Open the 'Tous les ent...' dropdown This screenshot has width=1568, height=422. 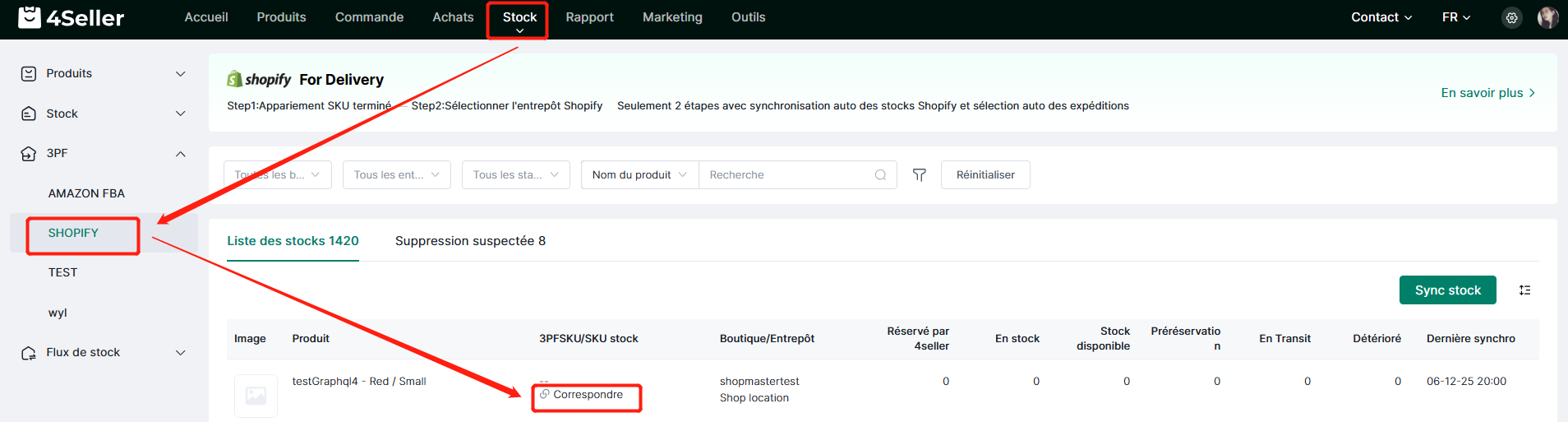[397, 175]
